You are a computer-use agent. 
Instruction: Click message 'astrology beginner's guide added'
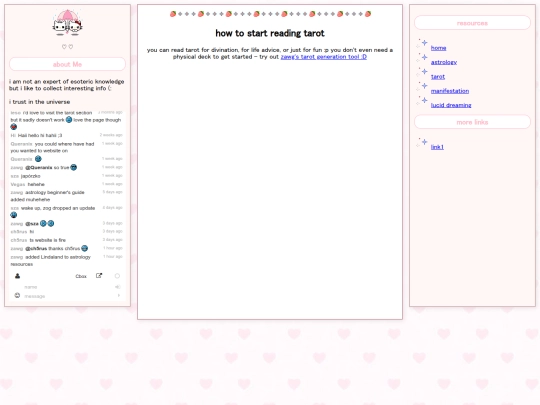coord(48,196)
